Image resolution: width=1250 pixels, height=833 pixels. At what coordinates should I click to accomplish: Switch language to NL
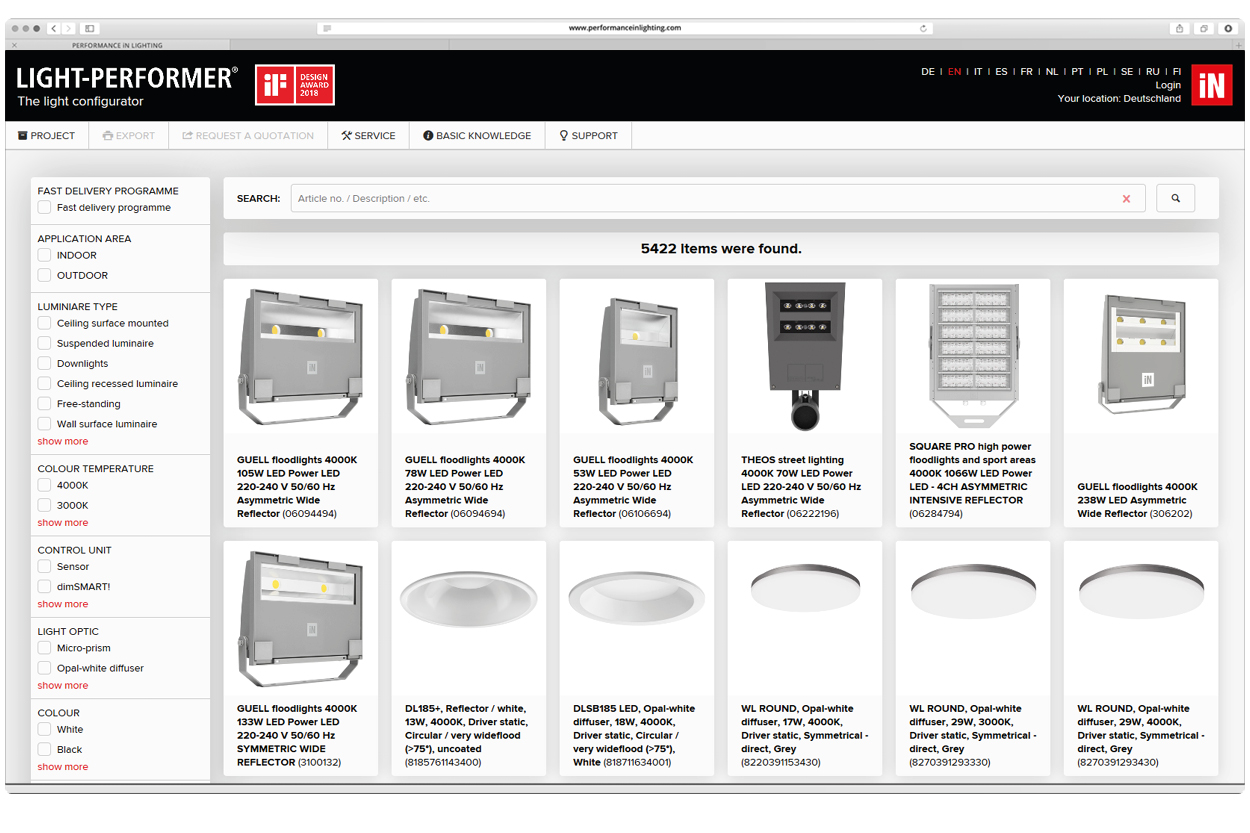click(1052, 72)
